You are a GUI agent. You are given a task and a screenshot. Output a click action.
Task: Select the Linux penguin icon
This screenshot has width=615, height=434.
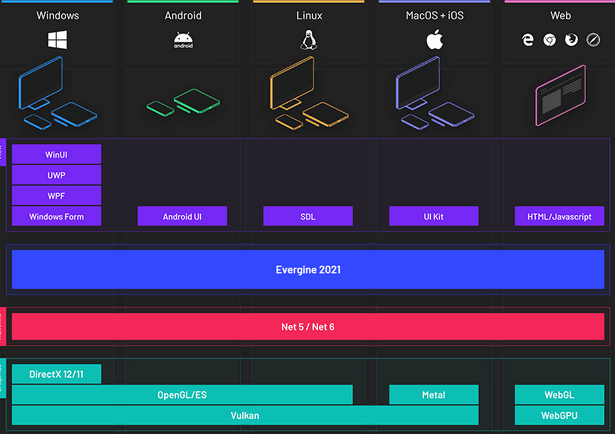point(308,40)
